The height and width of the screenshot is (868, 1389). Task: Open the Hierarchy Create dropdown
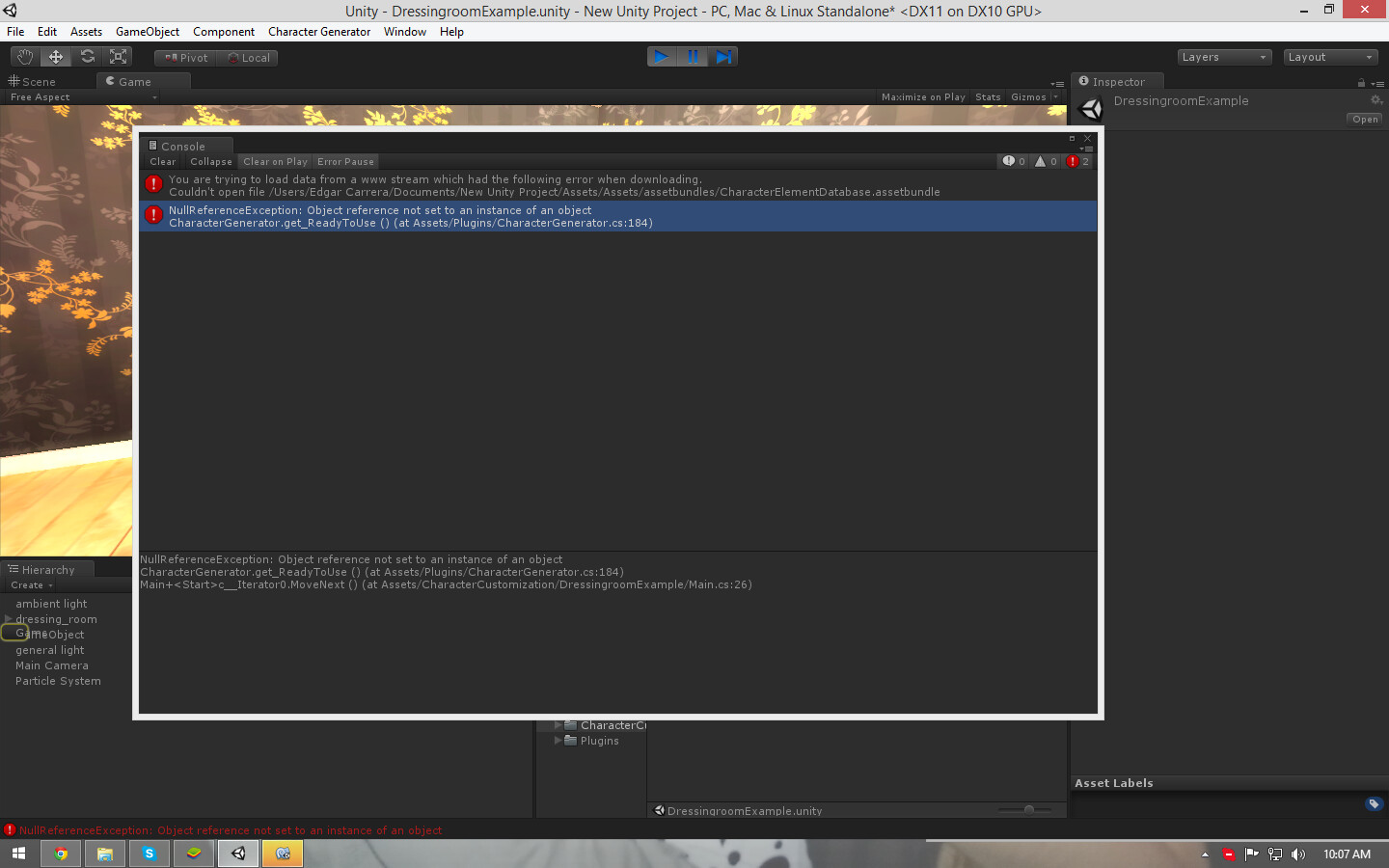click(32, 585)
